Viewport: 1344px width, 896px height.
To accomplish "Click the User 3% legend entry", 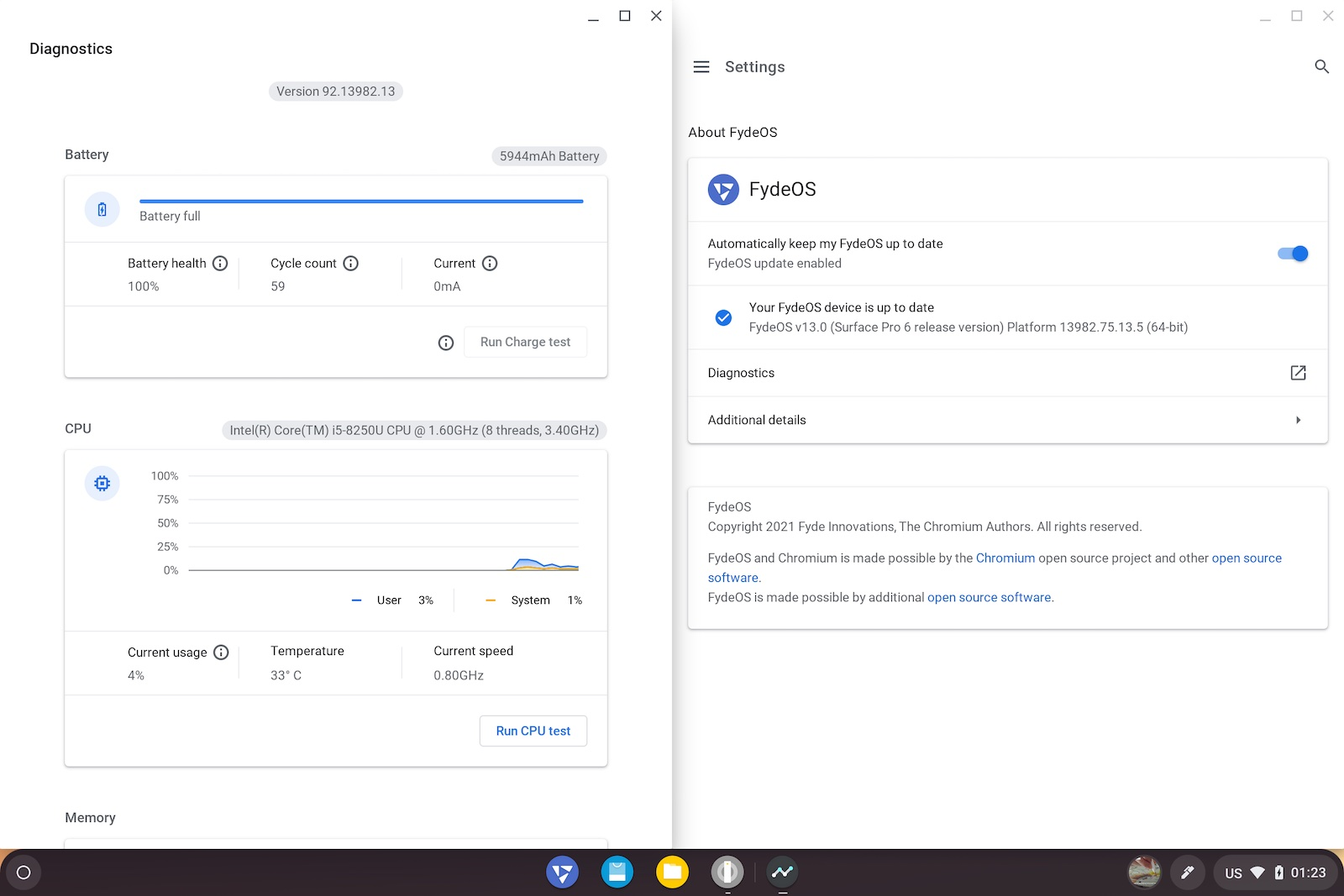I will 392,600.
